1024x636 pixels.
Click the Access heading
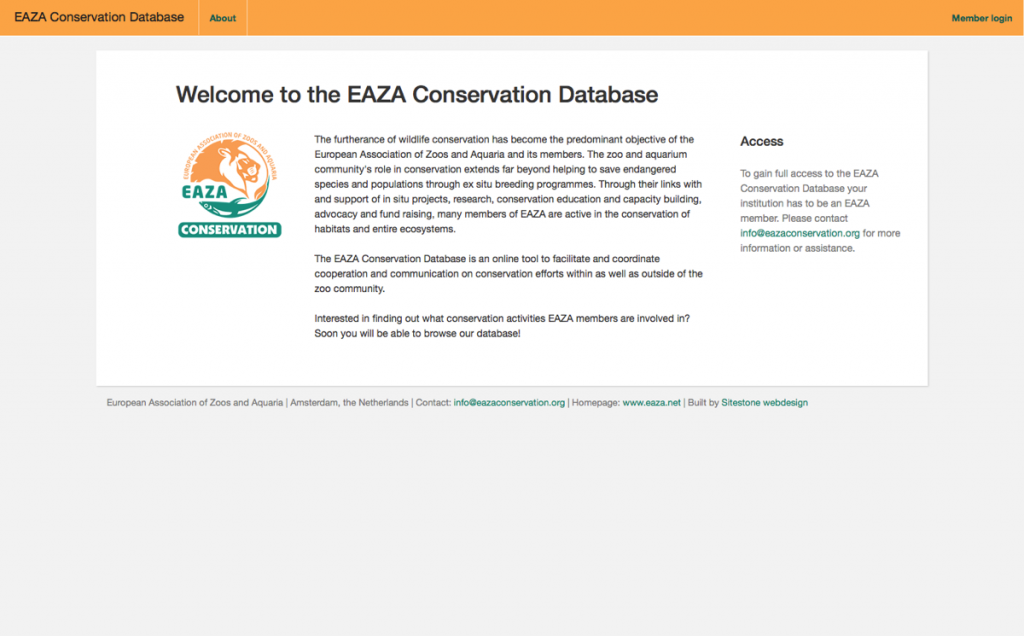pos(761,142)
